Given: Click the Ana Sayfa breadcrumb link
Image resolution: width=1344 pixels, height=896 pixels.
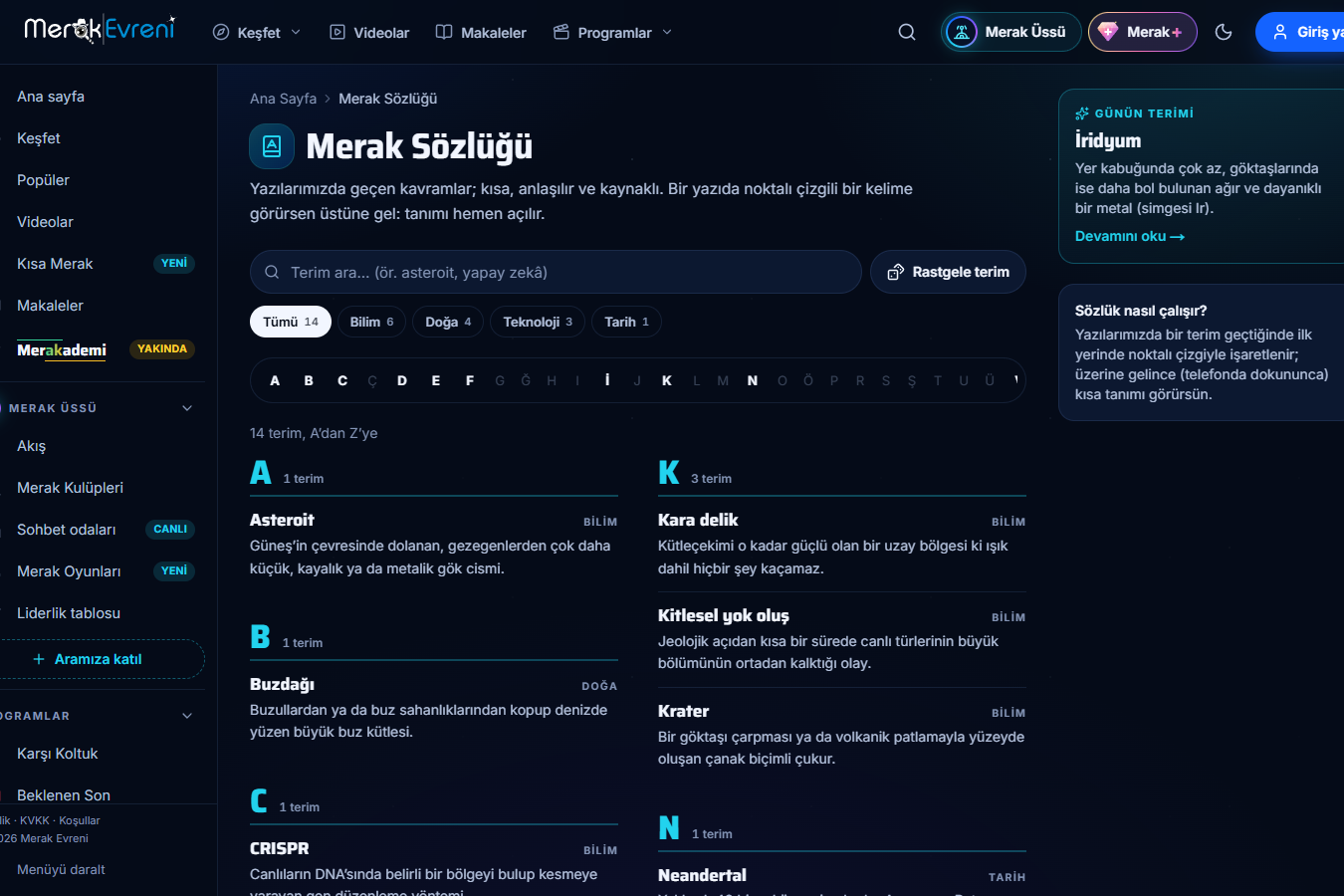Looking at the screenshot, I should [x=283, y=99].
